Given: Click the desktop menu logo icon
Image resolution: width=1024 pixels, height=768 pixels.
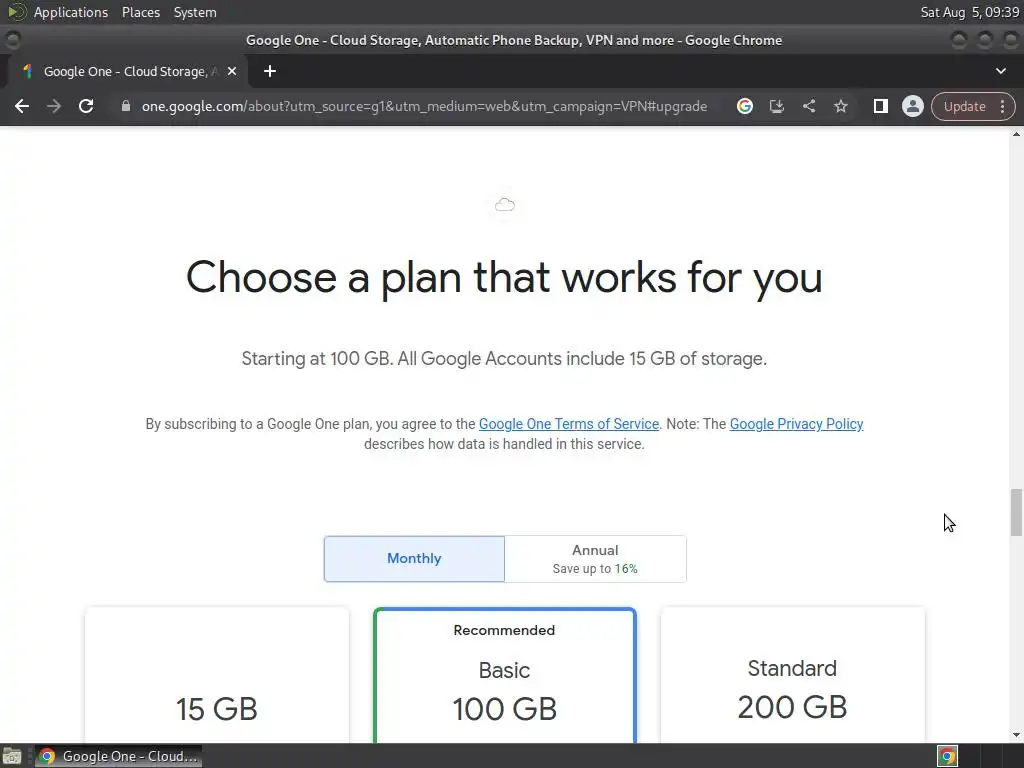Looking at the screenshot, I should [16, 12].
